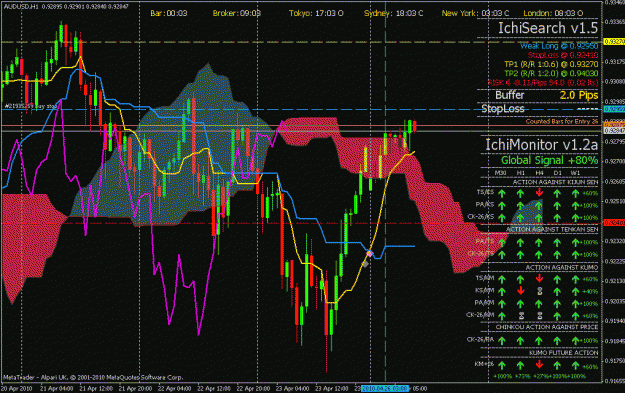Click the Weak Long @ 0.92950 line
The height and width of the screenshot is (393, 625).
559,46
